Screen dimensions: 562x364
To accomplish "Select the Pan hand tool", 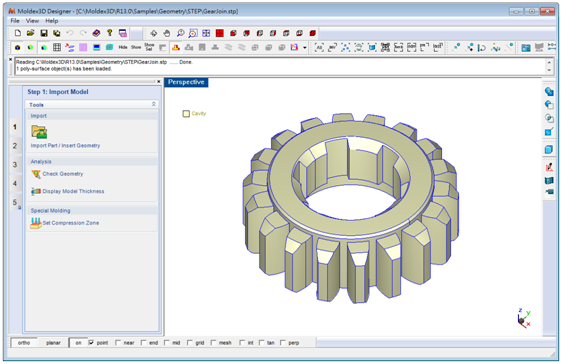I will (167, 33).
